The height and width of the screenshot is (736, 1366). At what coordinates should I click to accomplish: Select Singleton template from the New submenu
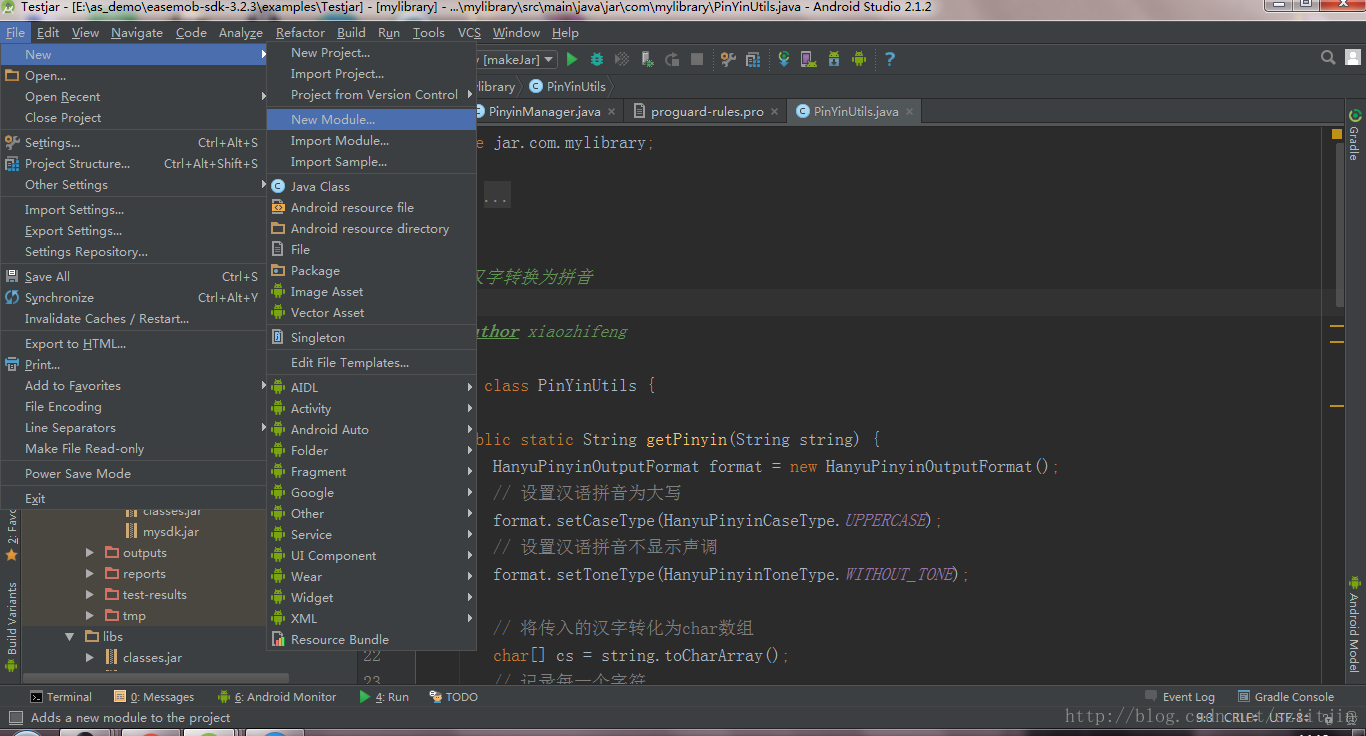[x=371, y=337]
